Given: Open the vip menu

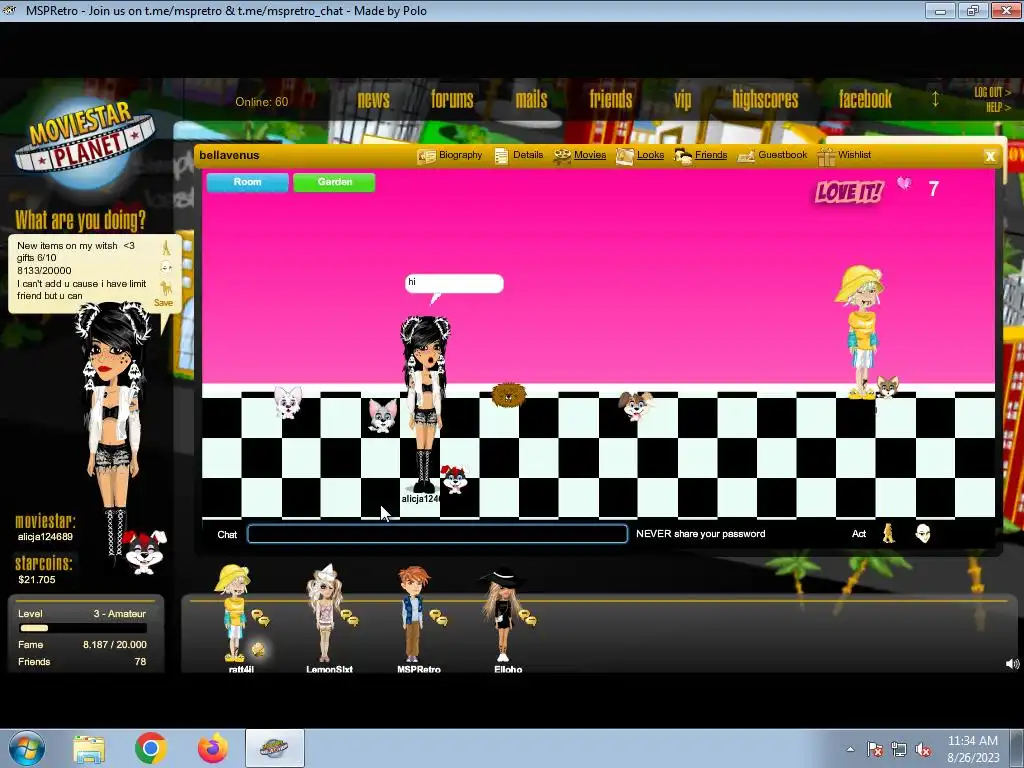Looking at the screenshot, I should click(x=682, y=100).
